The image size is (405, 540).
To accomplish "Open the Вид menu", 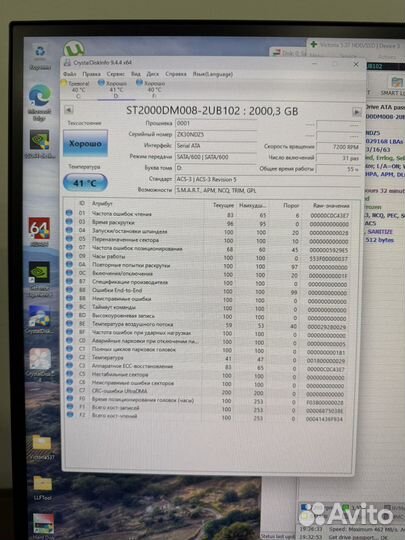I will click(136, 74).
